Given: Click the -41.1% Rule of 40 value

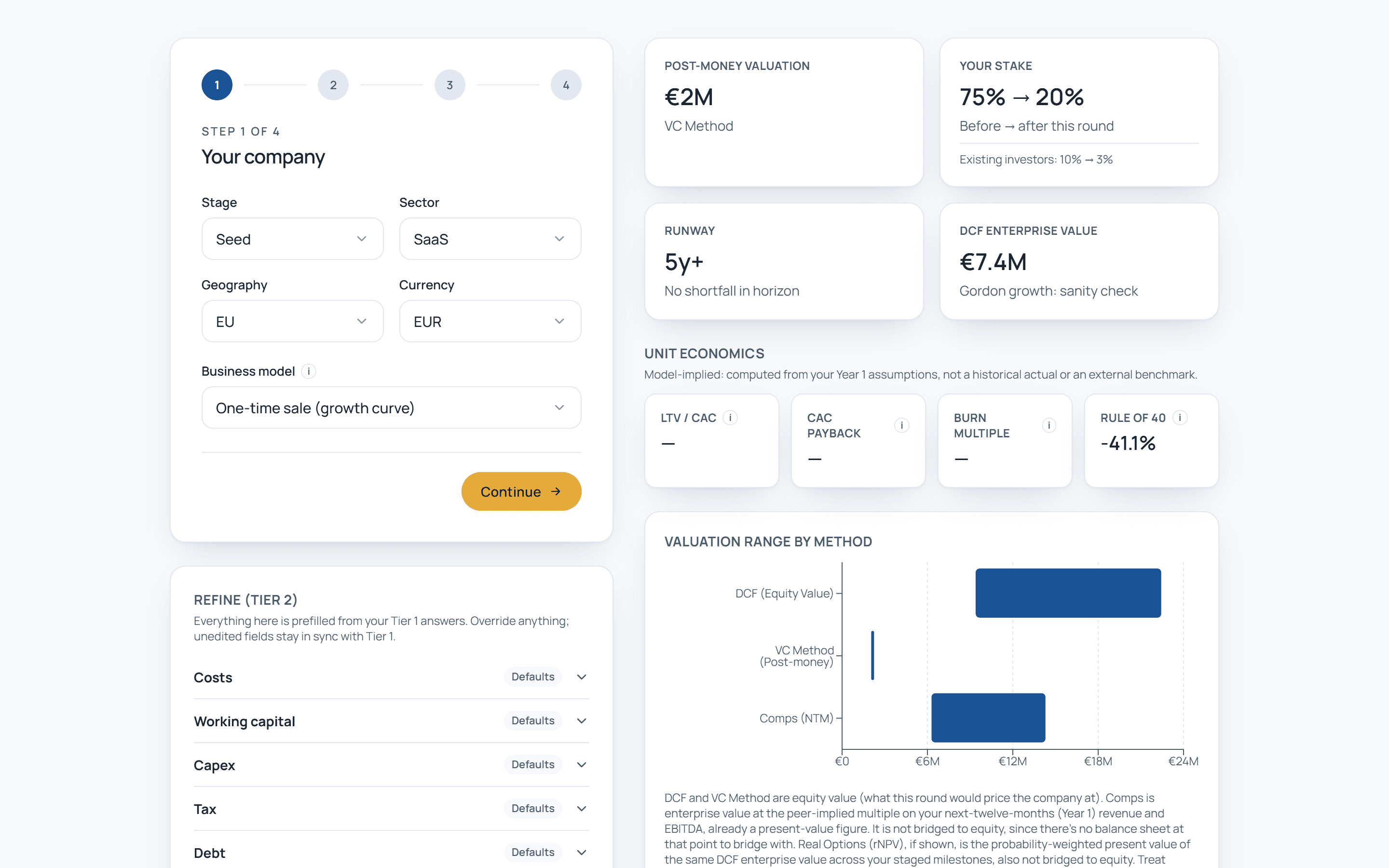Looking at the screenshot, I should (1128, 443).
